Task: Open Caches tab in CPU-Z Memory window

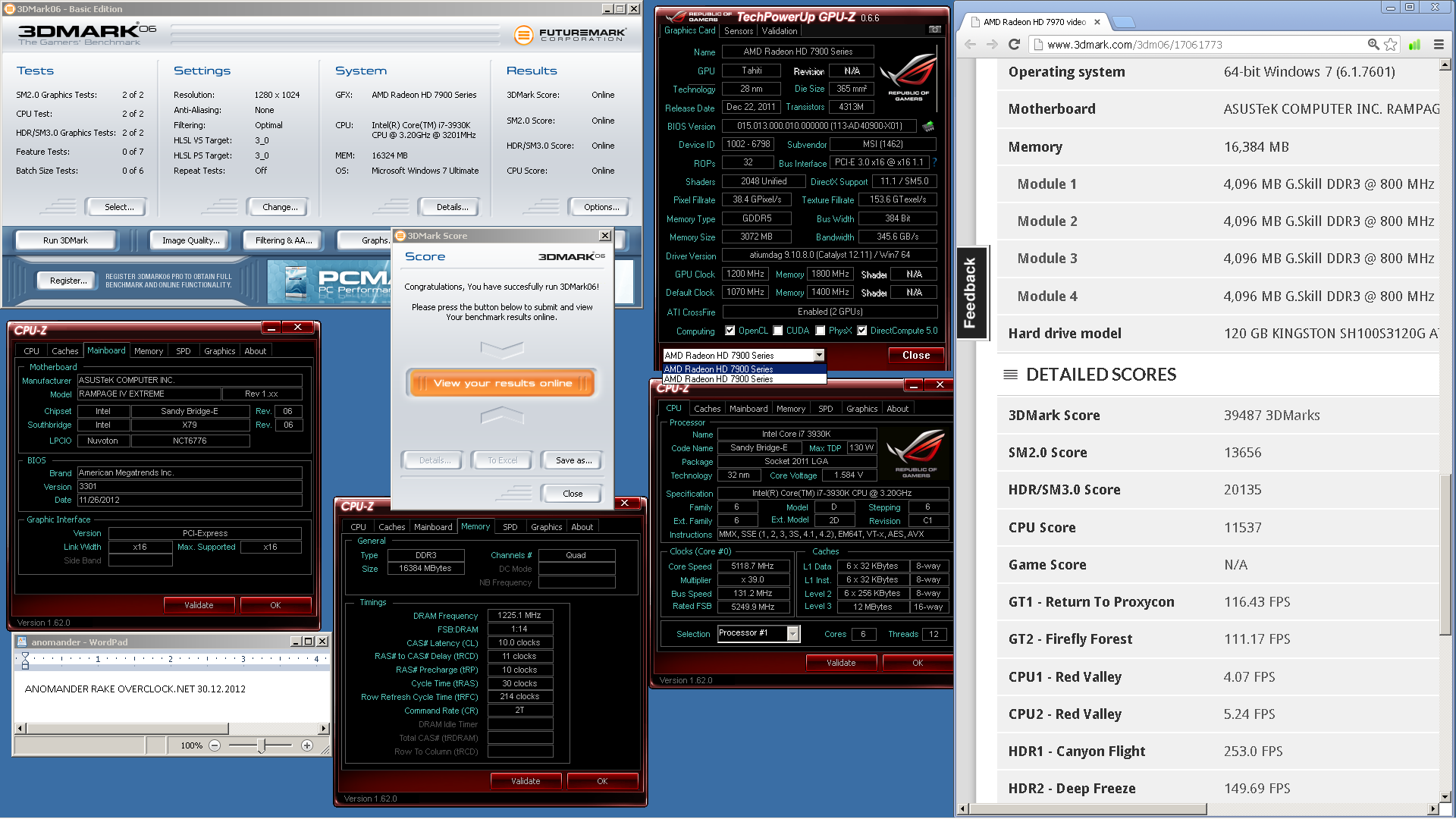Action: [391, 527]
